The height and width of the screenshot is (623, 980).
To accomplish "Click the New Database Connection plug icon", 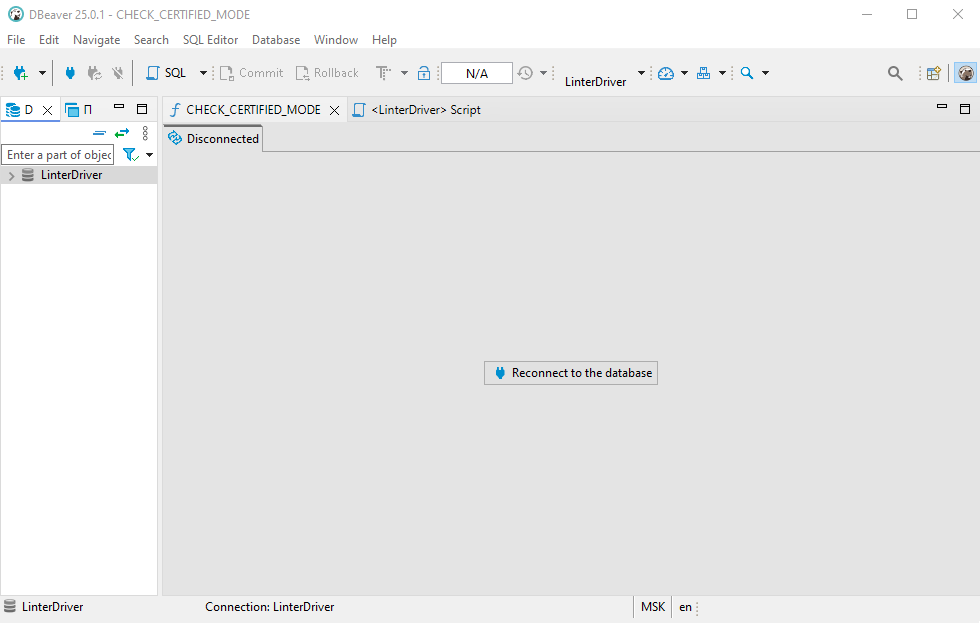I will pyautogui.click(x=20, y=73).
